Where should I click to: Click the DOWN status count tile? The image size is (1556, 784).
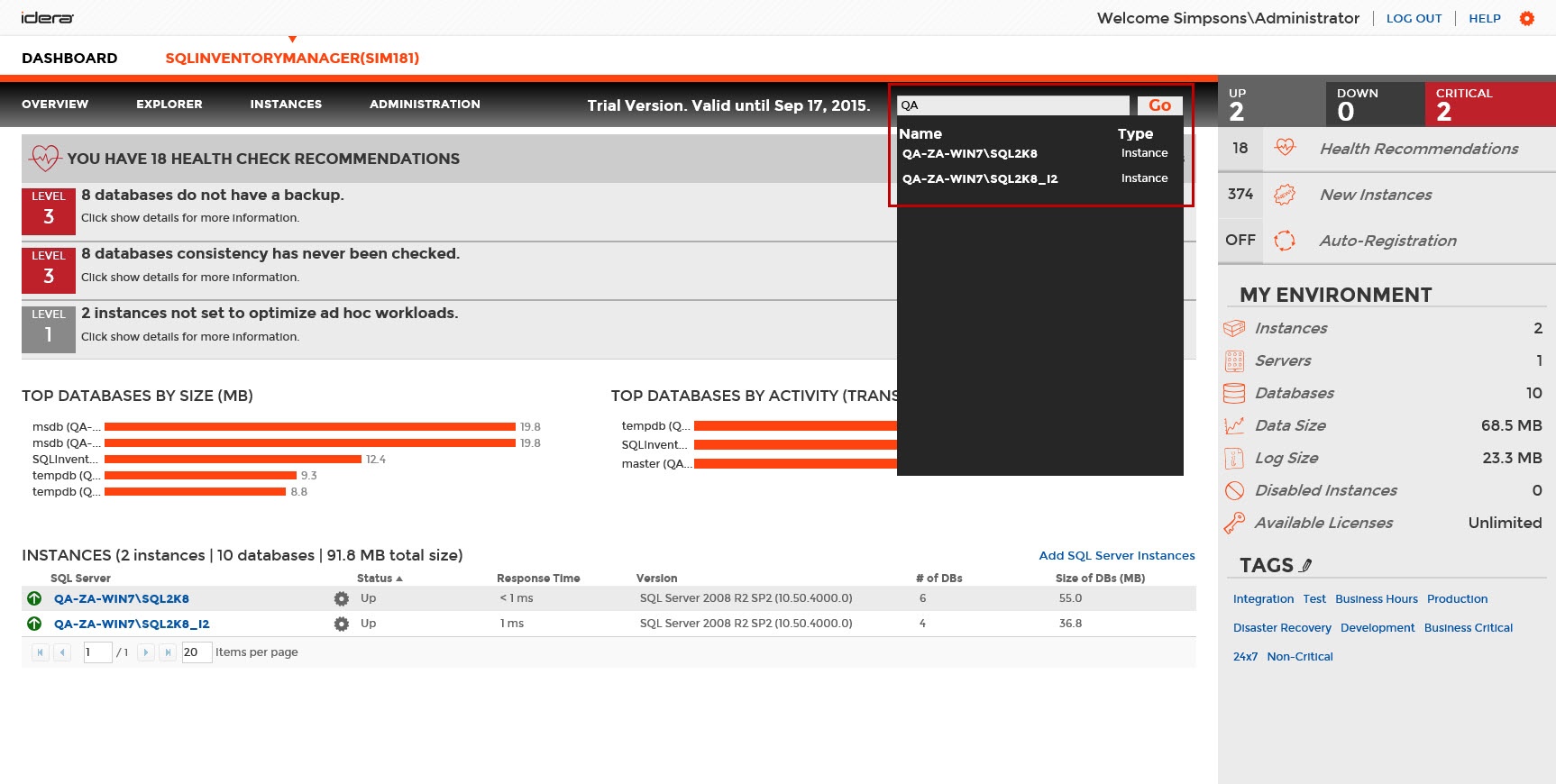1375,105
